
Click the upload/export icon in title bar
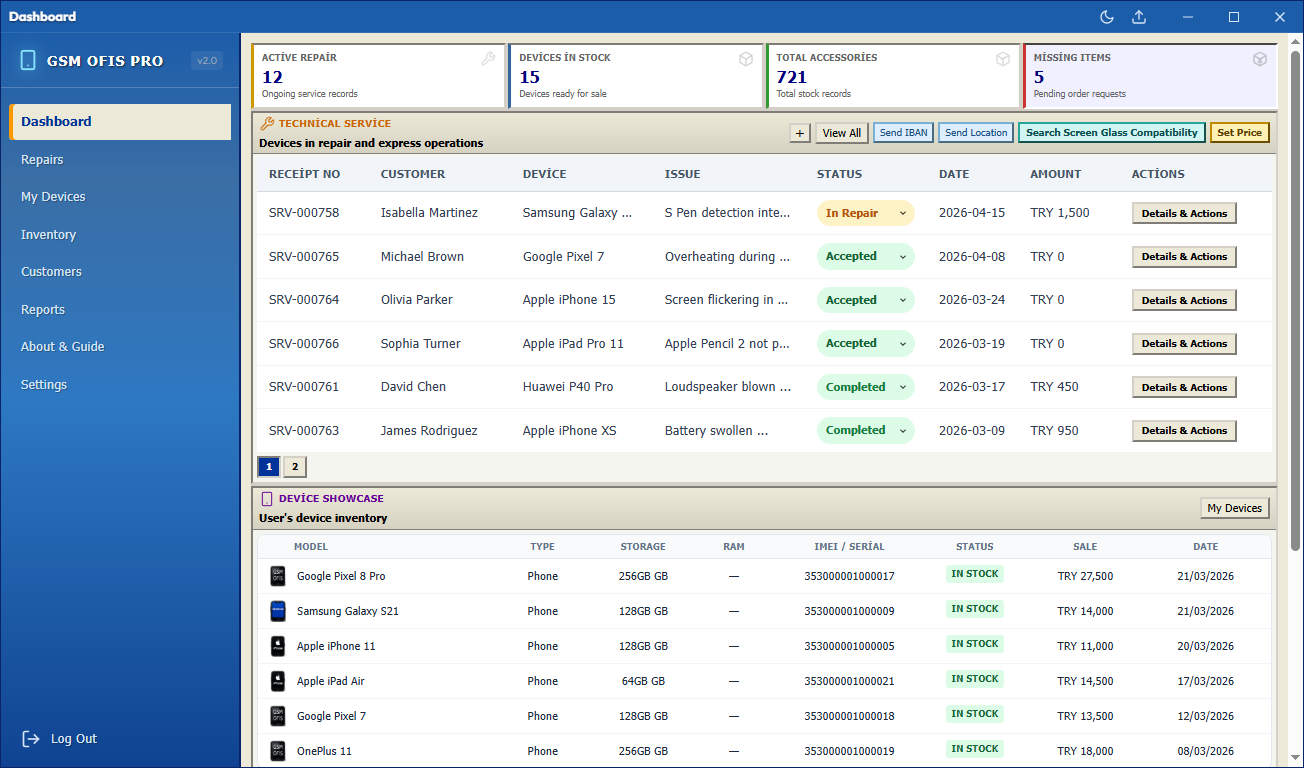1139,17
